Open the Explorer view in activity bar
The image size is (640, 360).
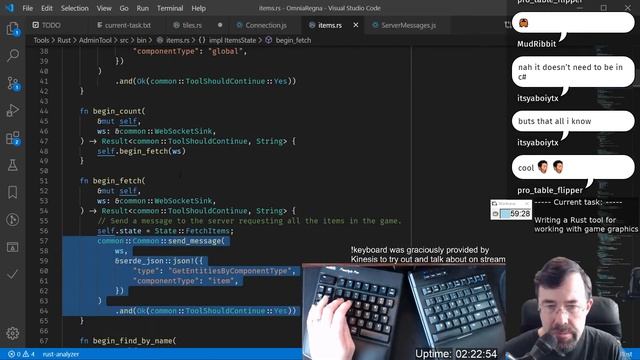(13, 29)
